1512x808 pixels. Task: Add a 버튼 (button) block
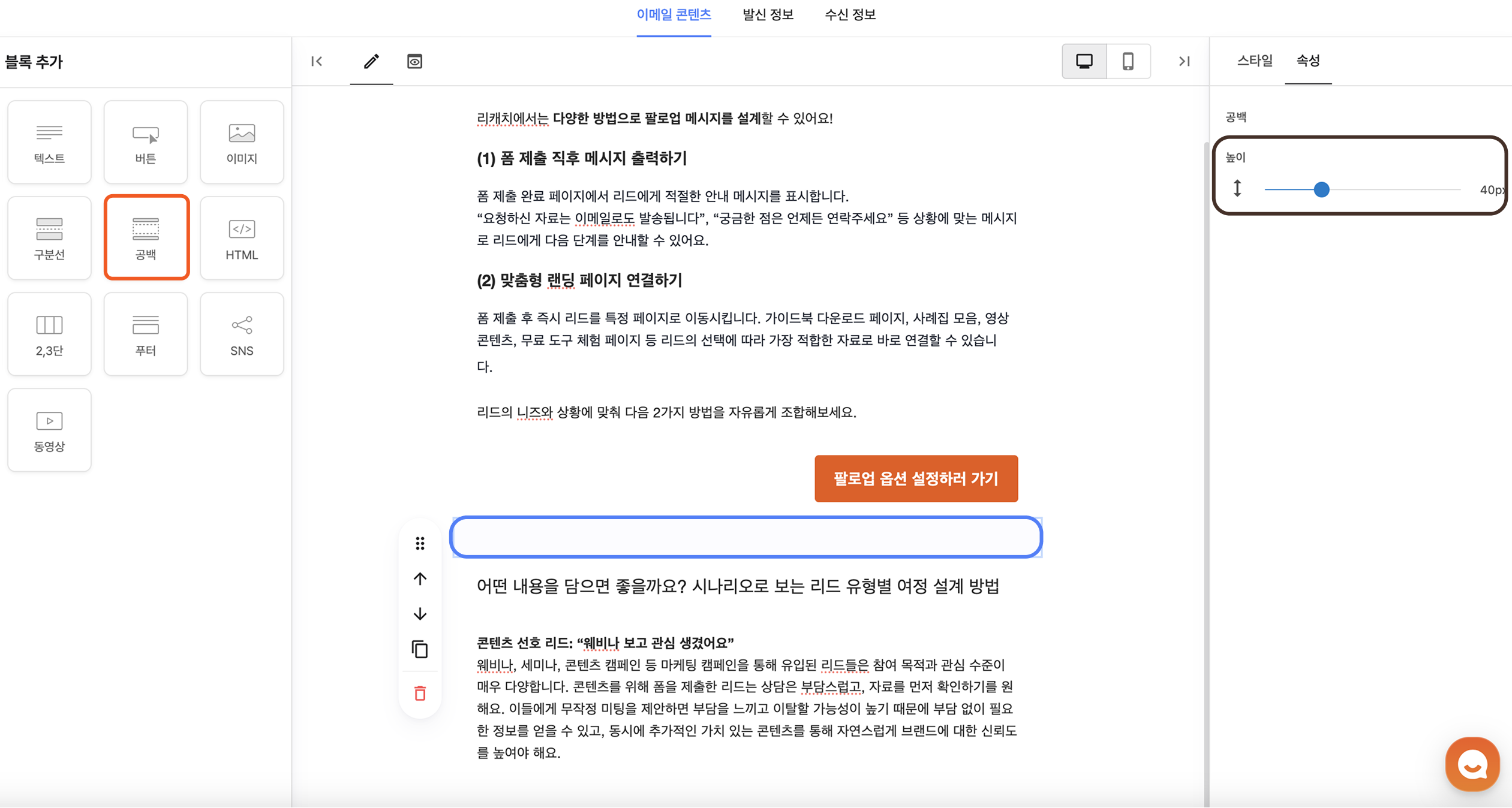[146, 142]
